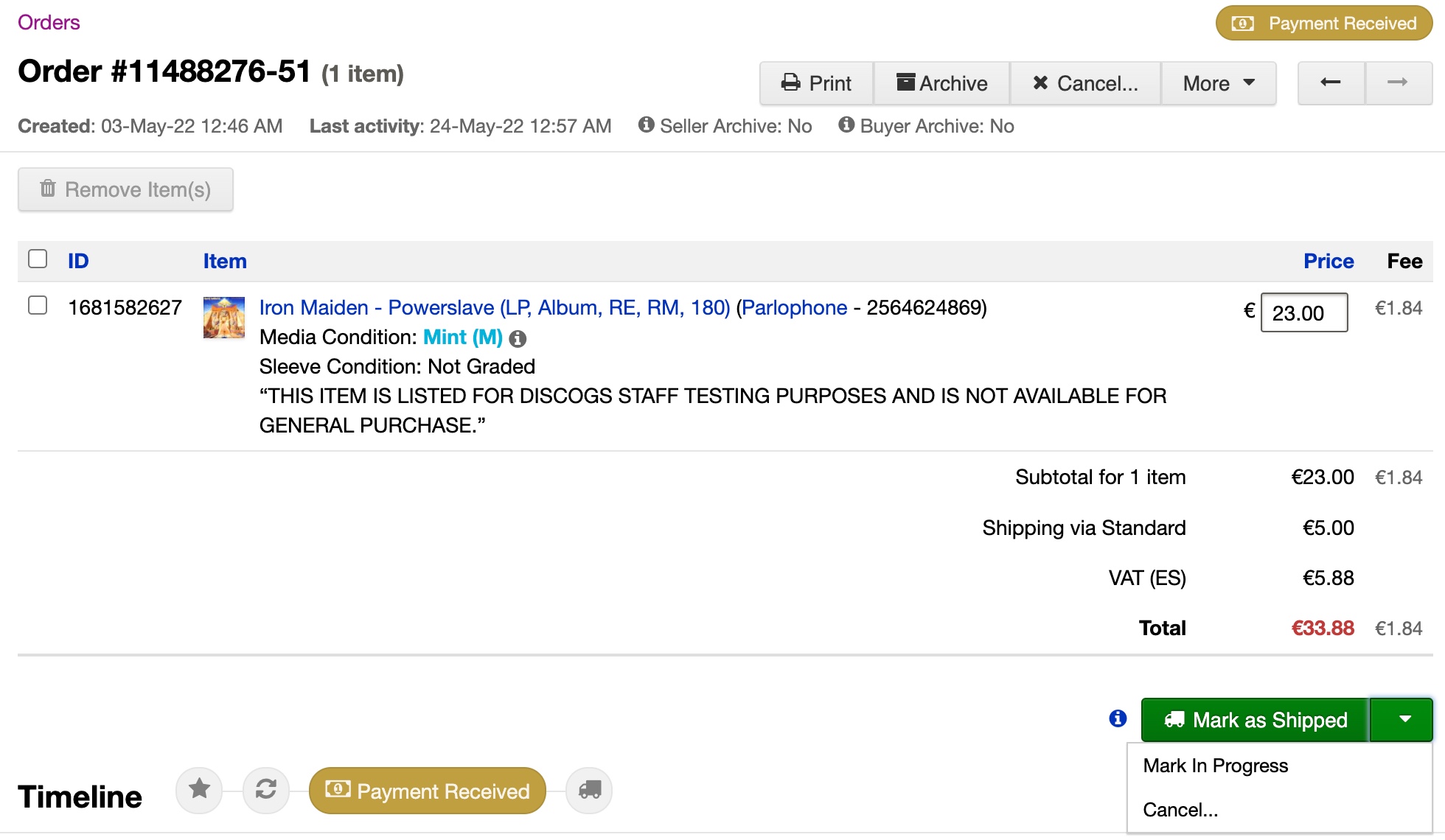Click the Cancel X icon

1041,83
